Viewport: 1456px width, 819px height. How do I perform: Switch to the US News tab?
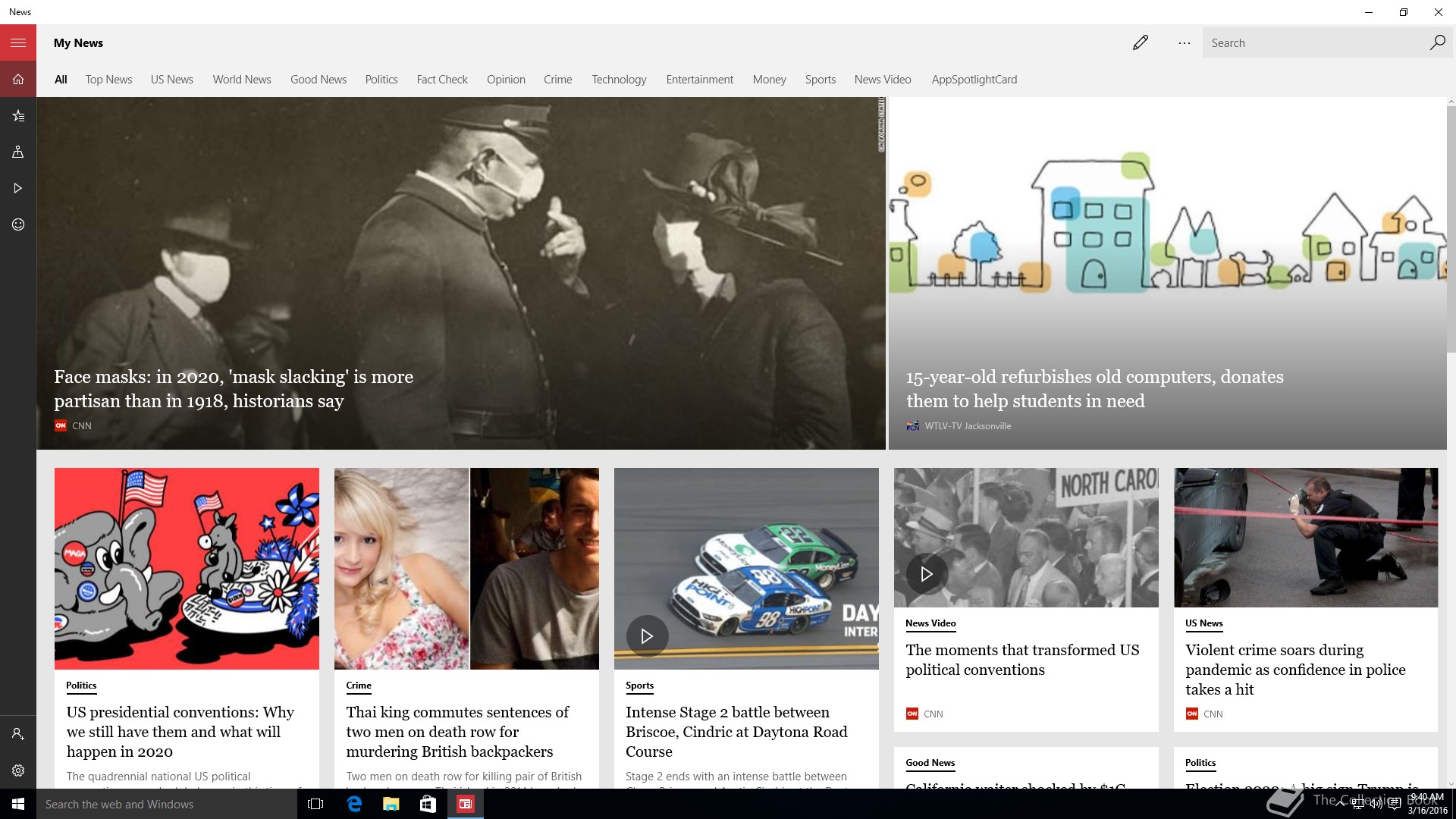point(172,80)
